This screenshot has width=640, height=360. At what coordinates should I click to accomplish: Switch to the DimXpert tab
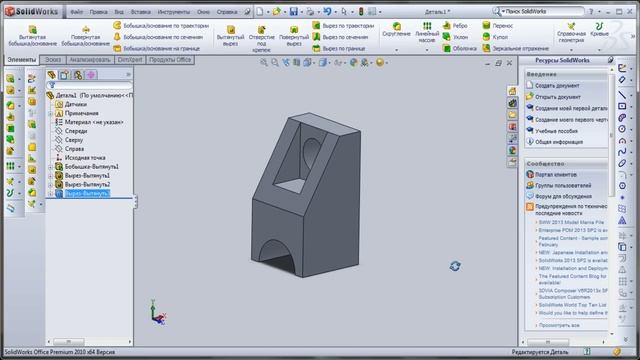130,60
